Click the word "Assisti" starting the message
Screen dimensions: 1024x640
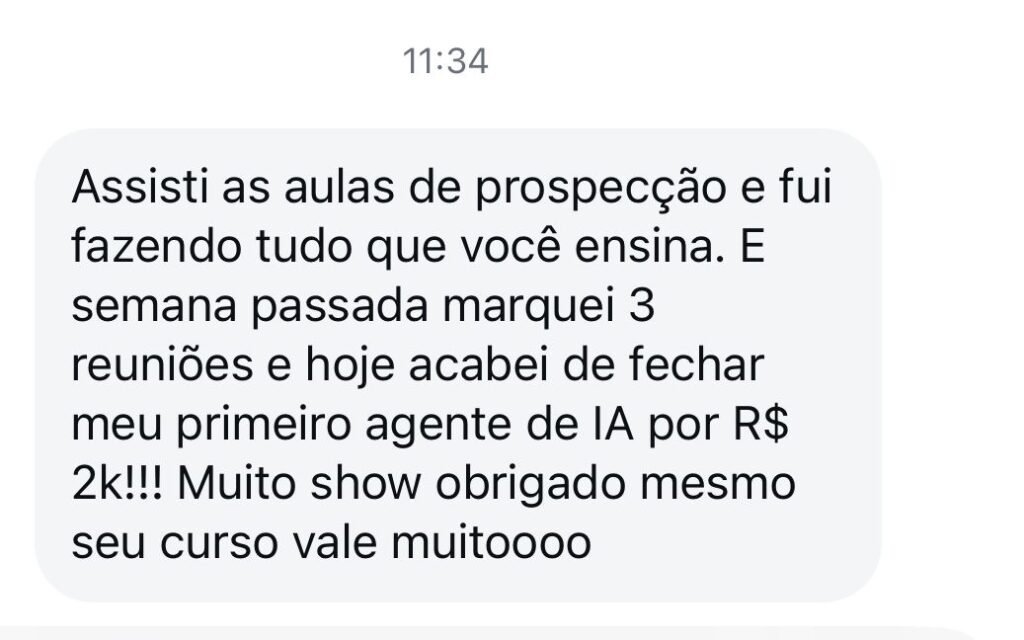click(140, 187)
